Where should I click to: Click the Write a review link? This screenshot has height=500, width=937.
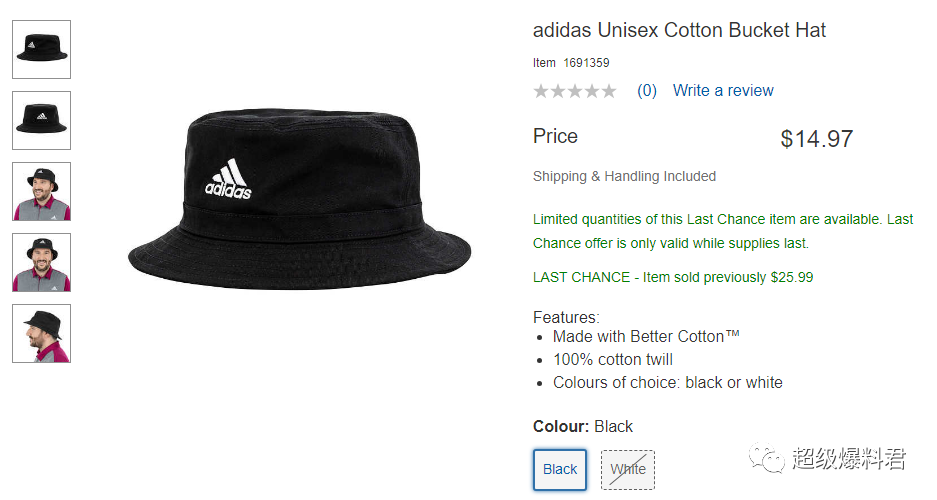tap(723, 91)
